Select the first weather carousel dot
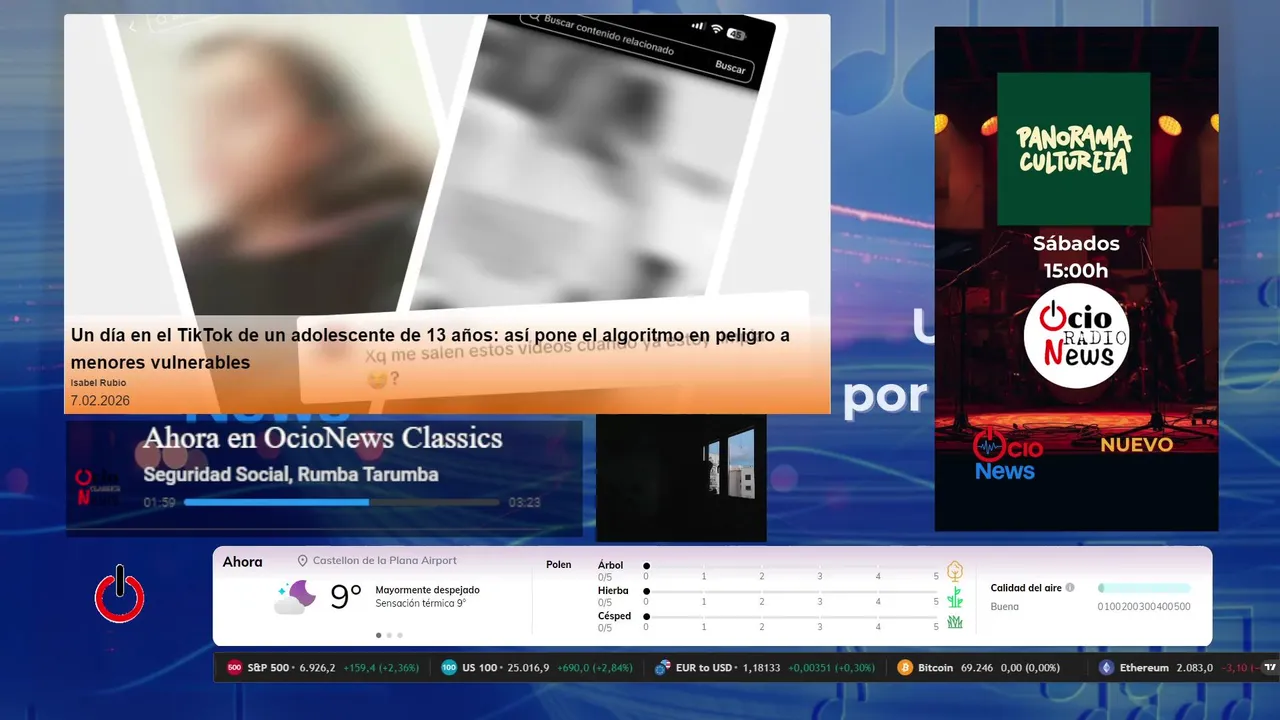The height and width of the screenshot is (720, 1280). tap(378, 635)
